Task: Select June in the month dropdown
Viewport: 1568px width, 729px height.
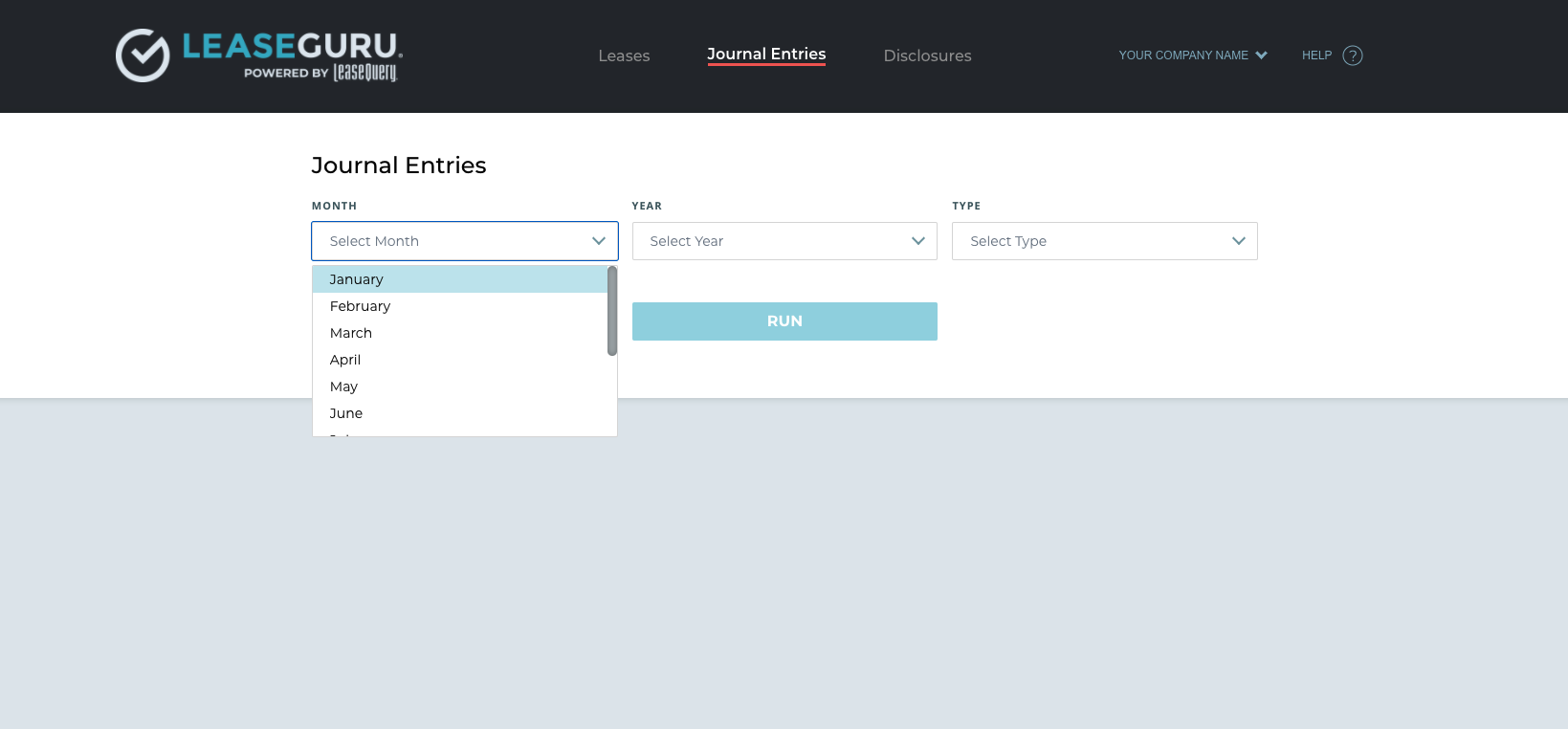Action: (x=346, y=413)
